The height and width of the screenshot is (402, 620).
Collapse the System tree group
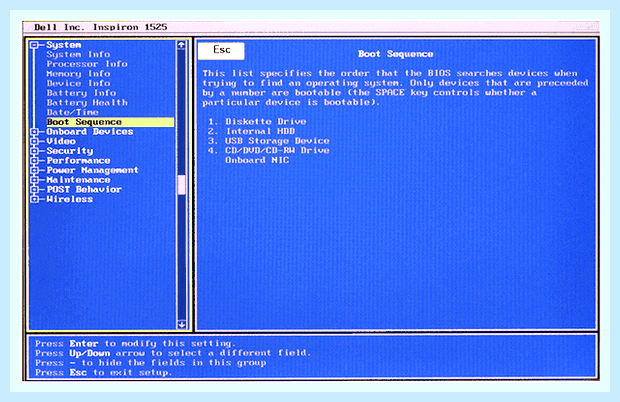(34, 45)
